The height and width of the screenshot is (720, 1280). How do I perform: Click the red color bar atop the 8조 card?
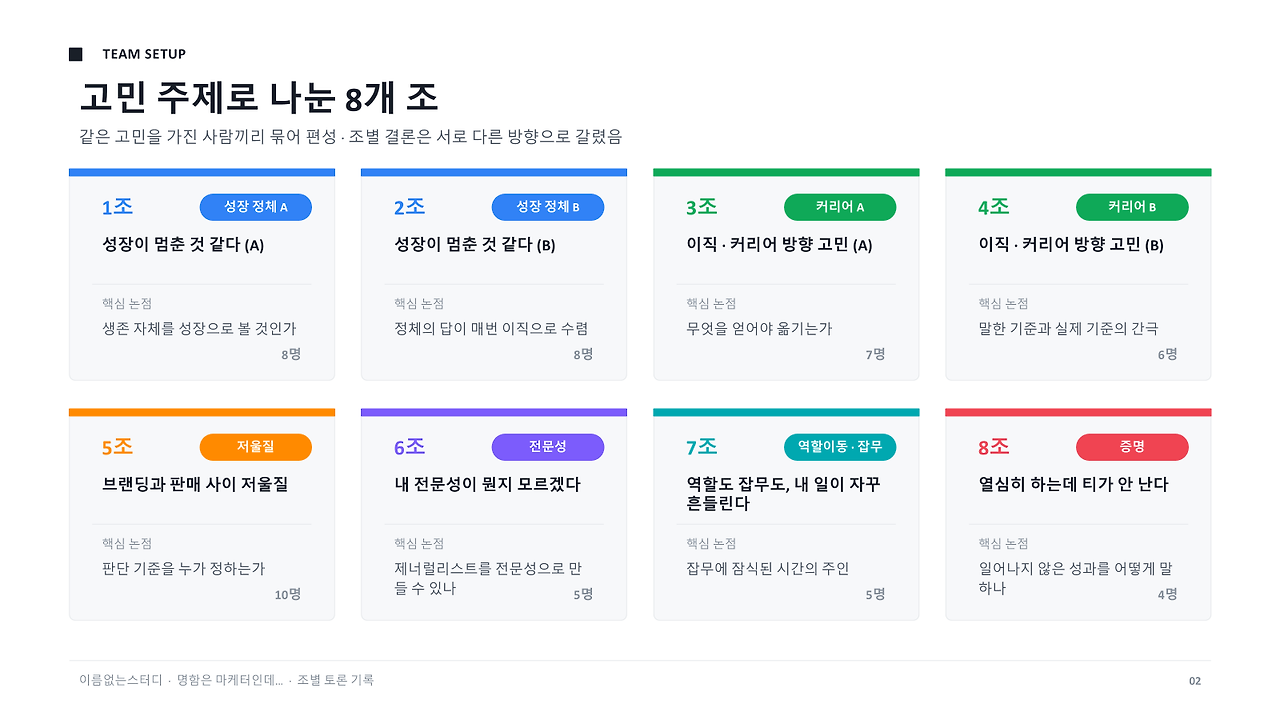point(1078,412)
